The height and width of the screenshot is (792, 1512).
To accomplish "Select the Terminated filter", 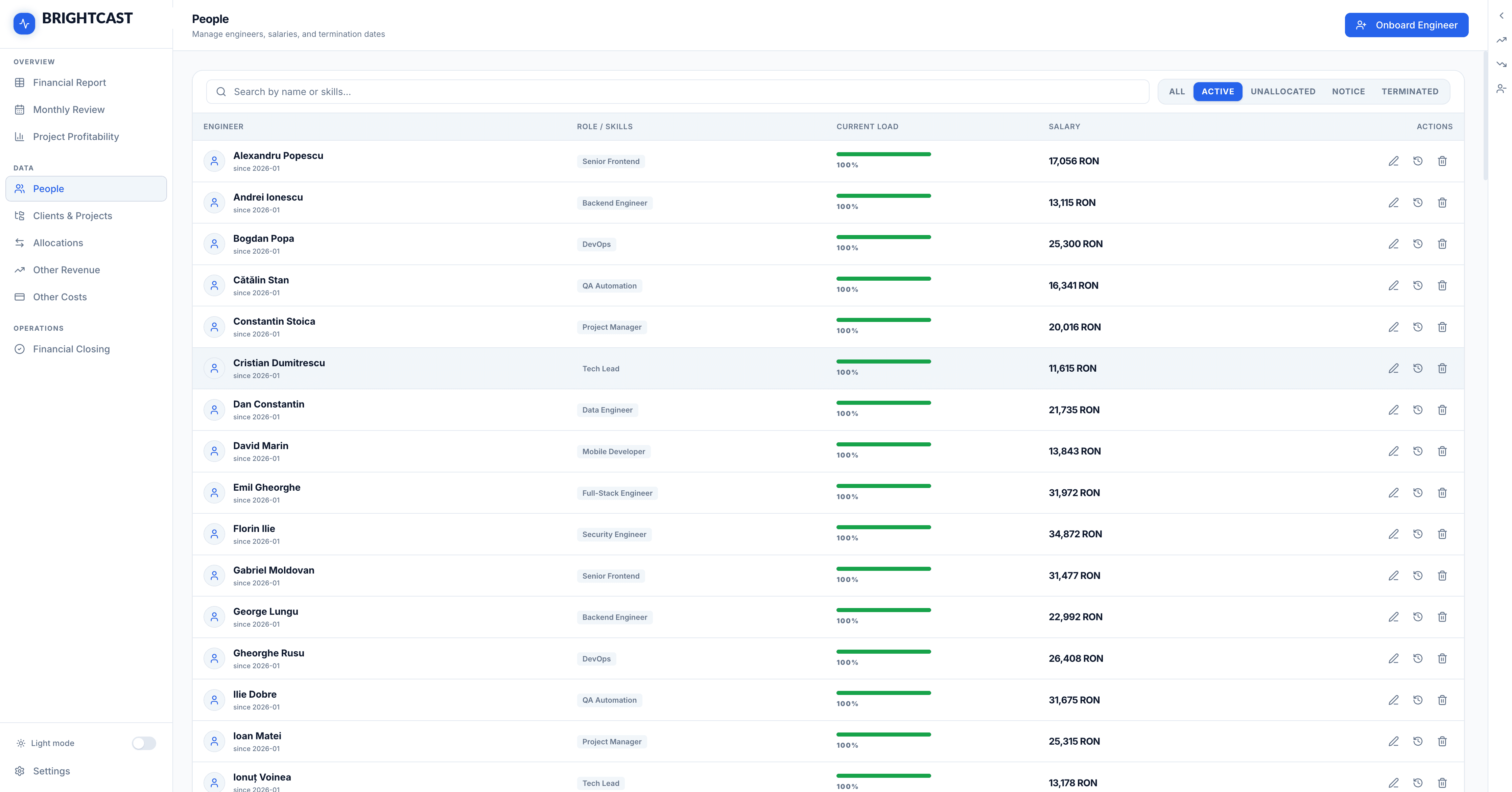I will (x=1409, y=92).
